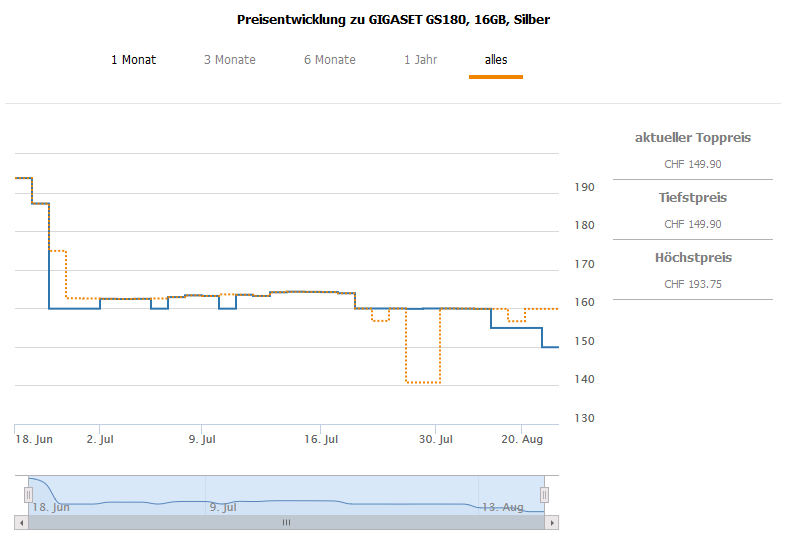Viewport: 786px width, 539px height.
Task: Click the right range handle in navigator
Action: pos(544,495)
